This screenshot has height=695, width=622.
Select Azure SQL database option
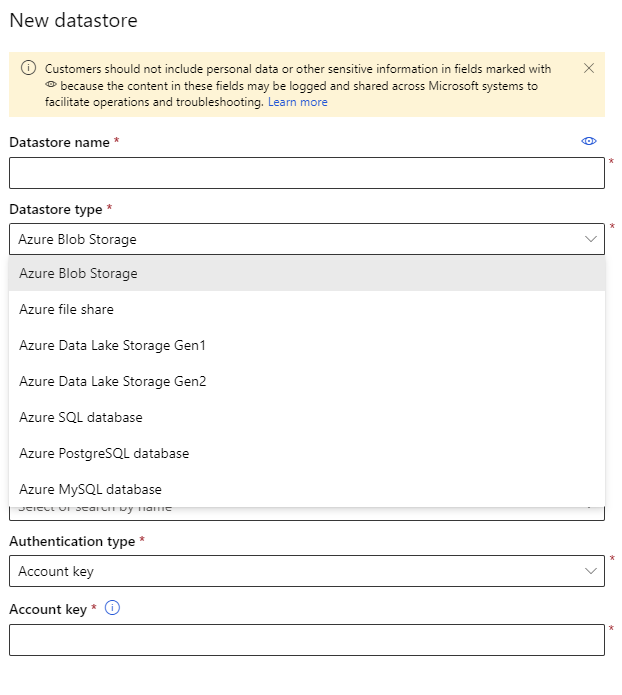[x=307, y=417]
